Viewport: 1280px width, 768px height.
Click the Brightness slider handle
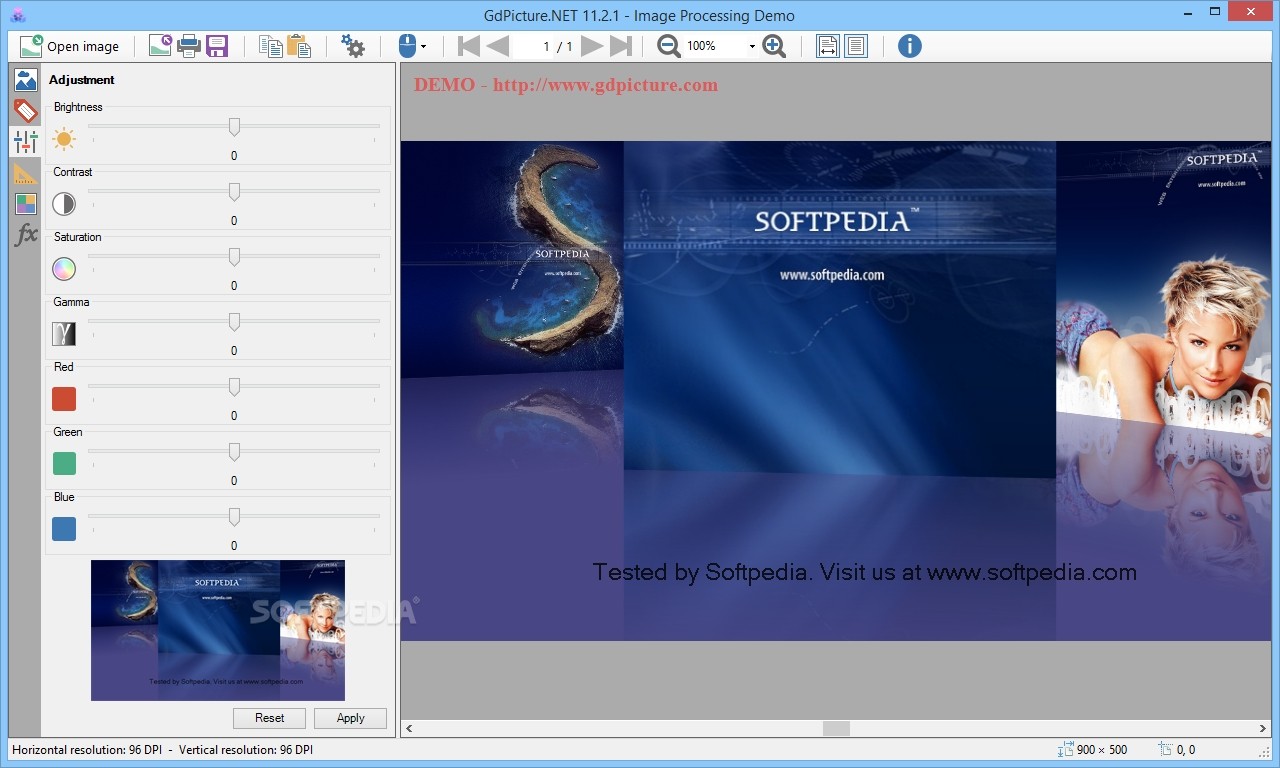coord(234,127)
